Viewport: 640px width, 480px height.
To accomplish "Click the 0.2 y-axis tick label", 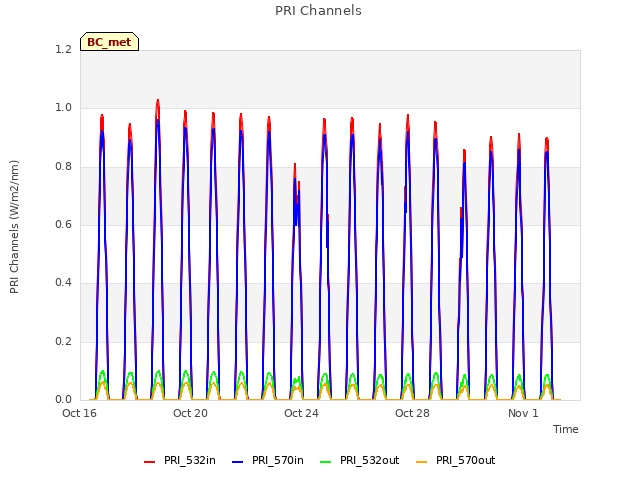I will tap(64, 341).
